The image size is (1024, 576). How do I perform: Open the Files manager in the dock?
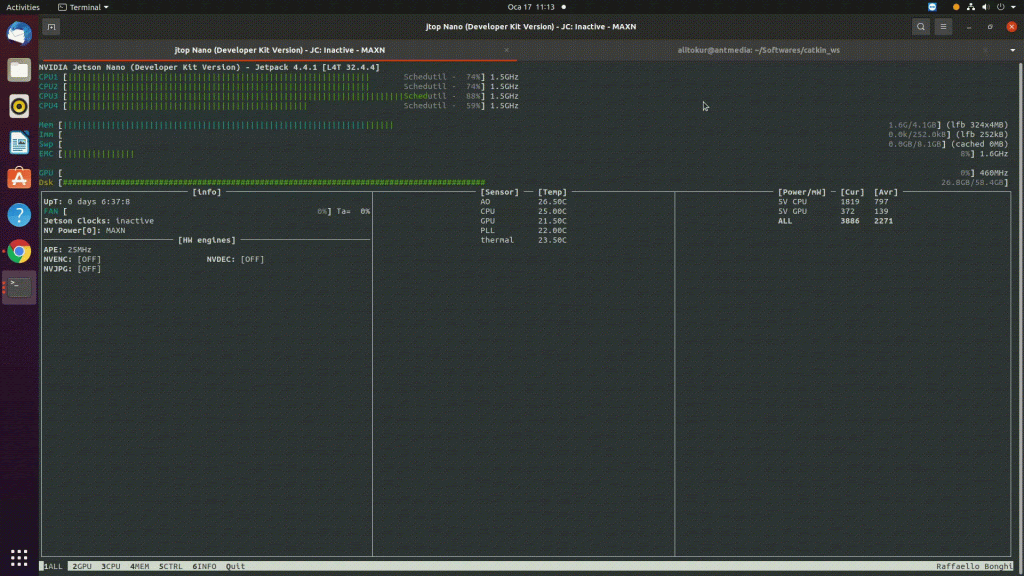19,70
